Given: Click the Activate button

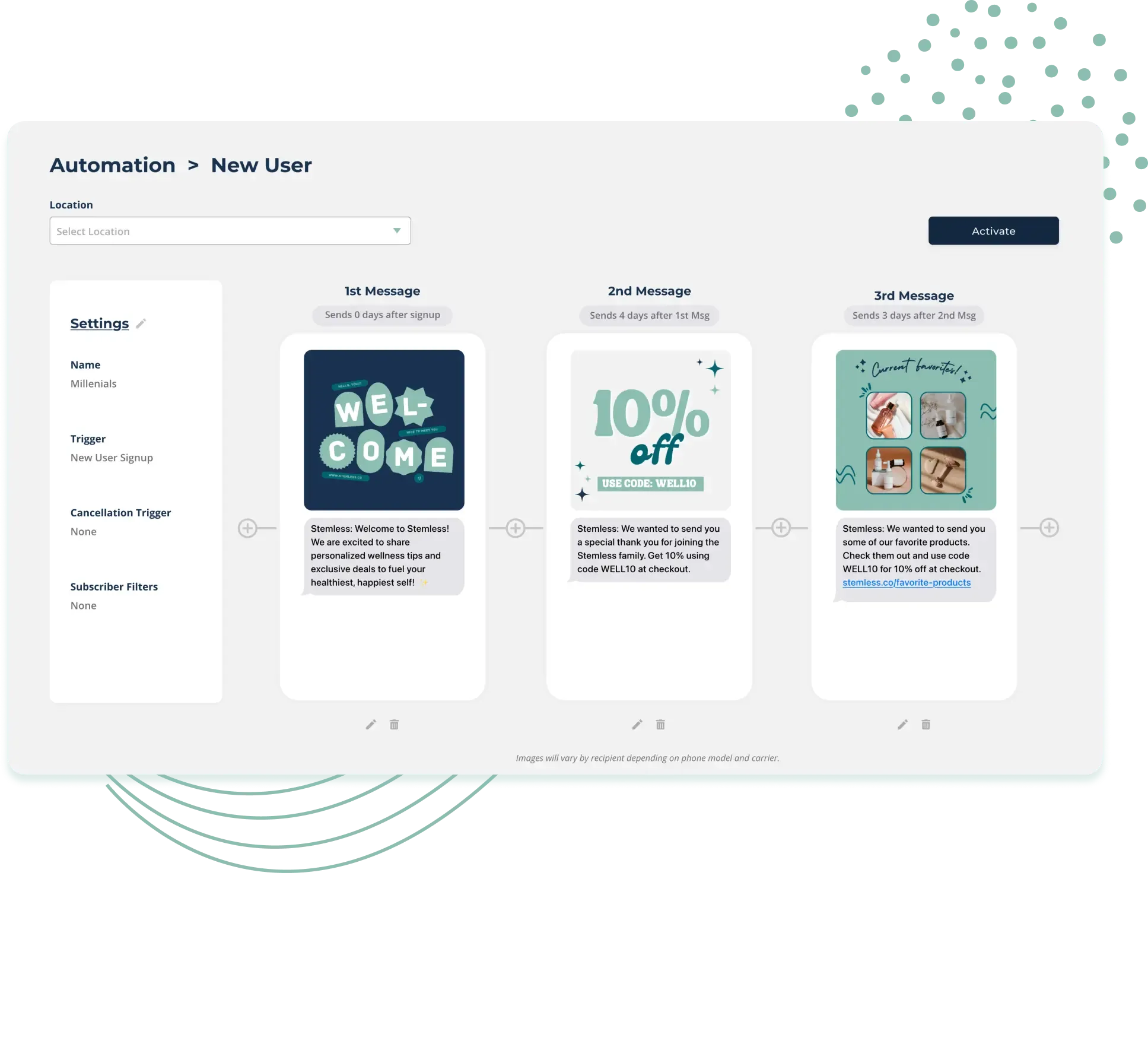Looking at the screenshot, I should coord(993,231).
